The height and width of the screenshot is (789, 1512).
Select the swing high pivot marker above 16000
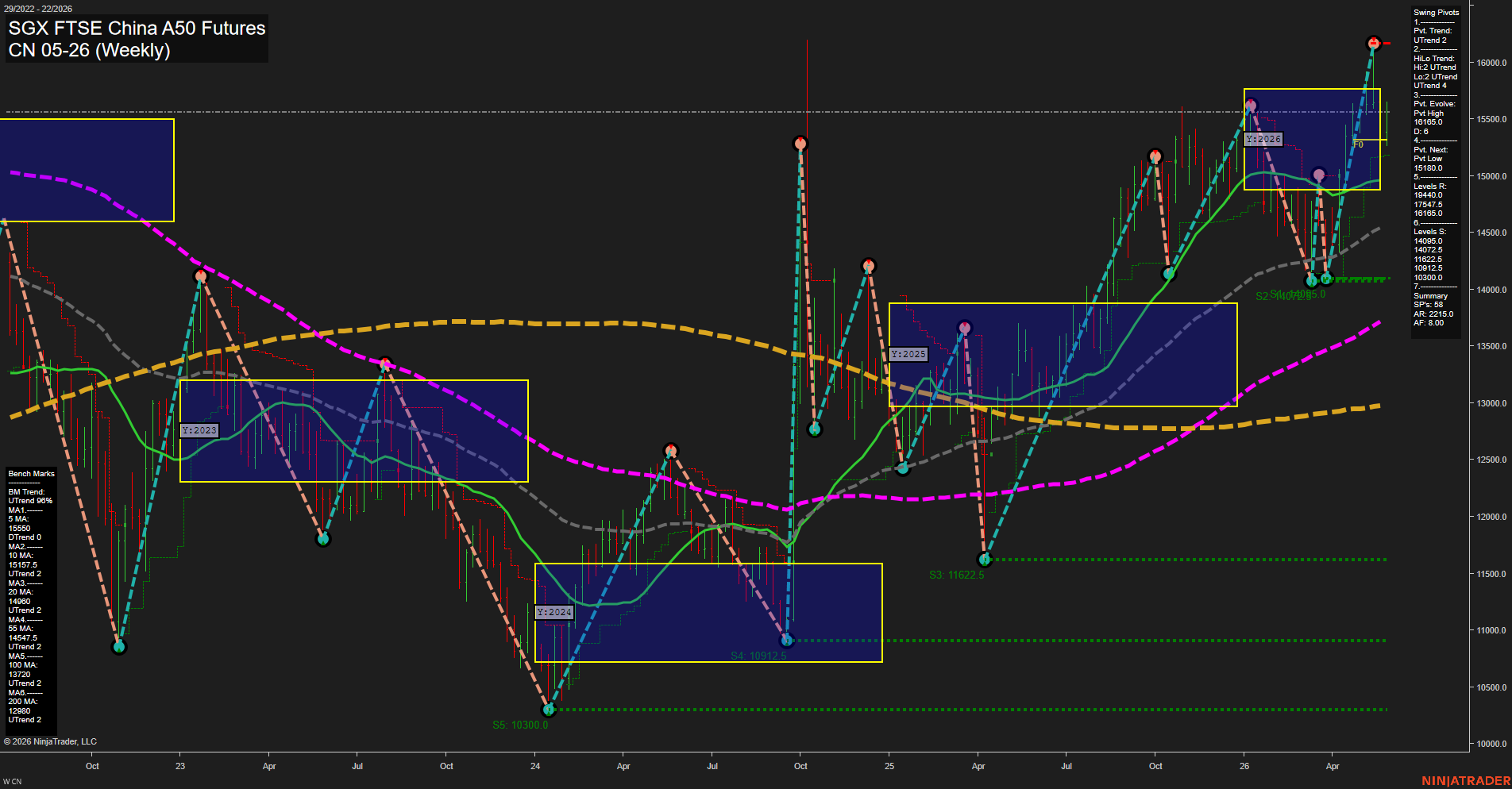tap(1373, 43)
